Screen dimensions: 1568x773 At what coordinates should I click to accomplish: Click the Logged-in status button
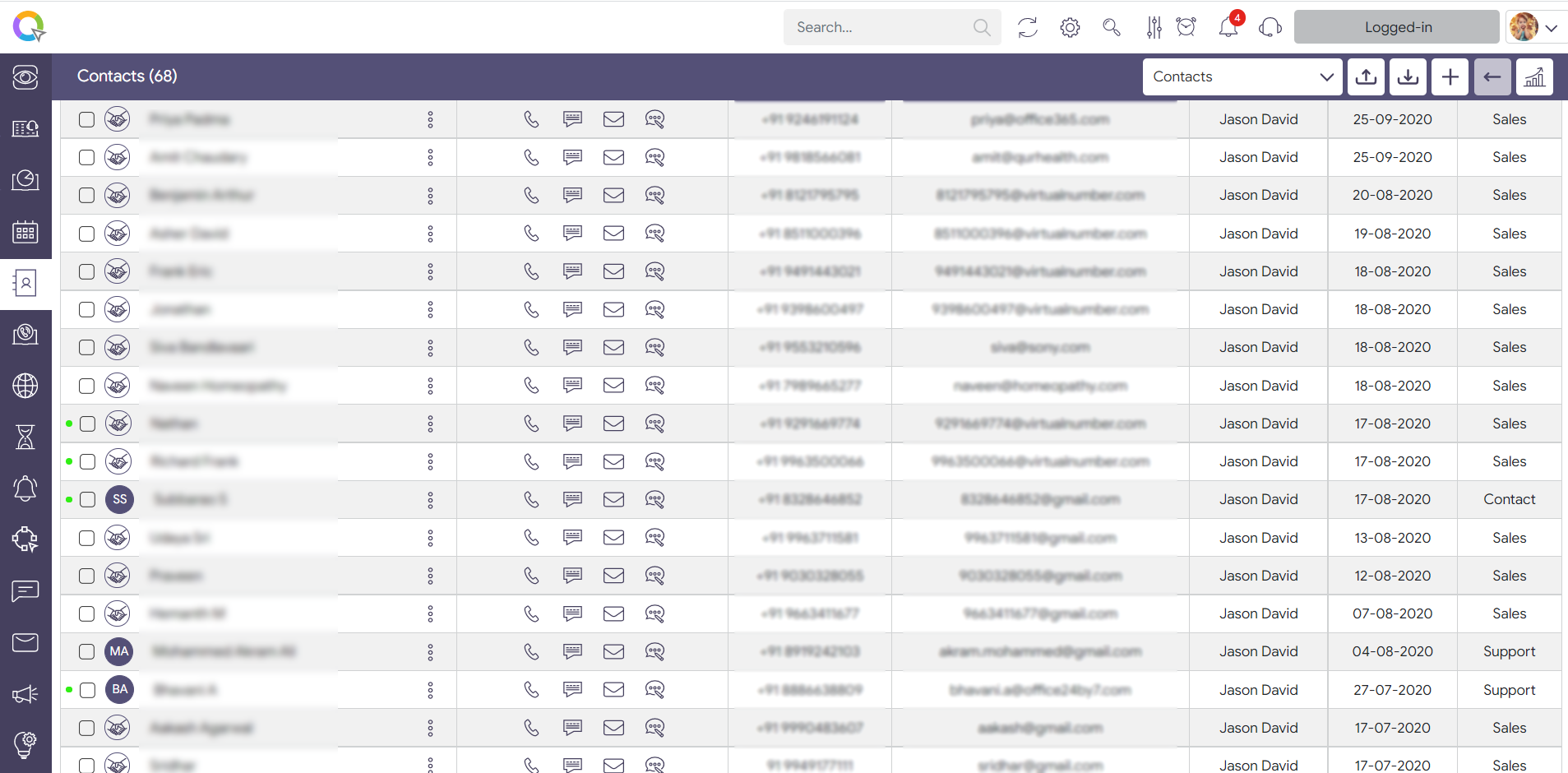click(x=1396, y=27)
